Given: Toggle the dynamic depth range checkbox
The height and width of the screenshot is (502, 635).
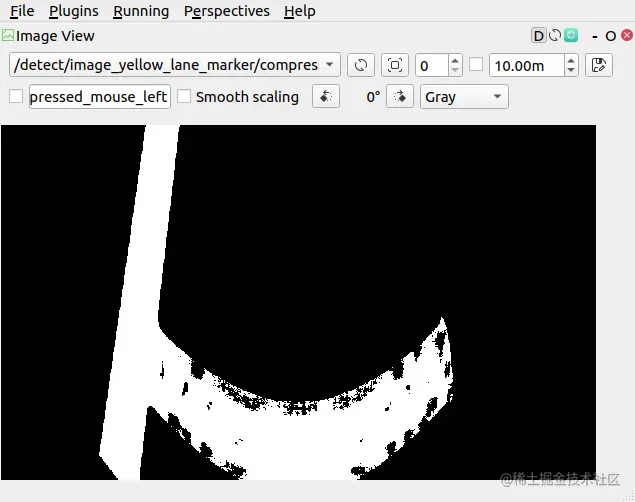Looking at the screenshot, I should point(476,64).
